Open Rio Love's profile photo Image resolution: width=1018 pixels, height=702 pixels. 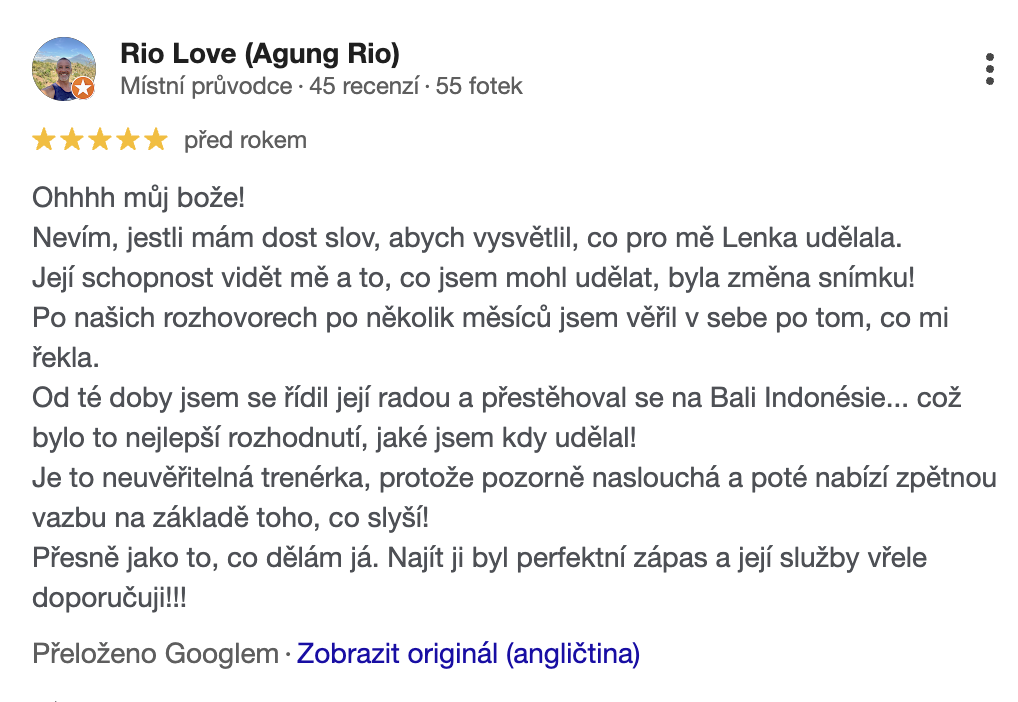click(64, 69)
